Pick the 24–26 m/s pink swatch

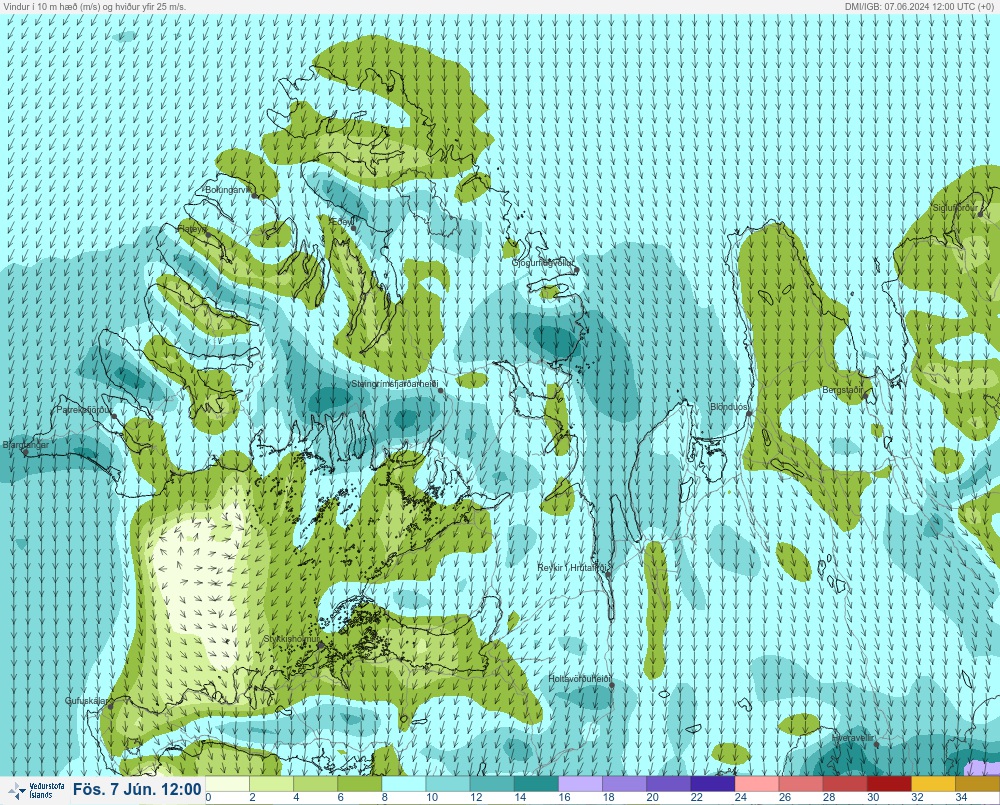click(x=757, y=784)
